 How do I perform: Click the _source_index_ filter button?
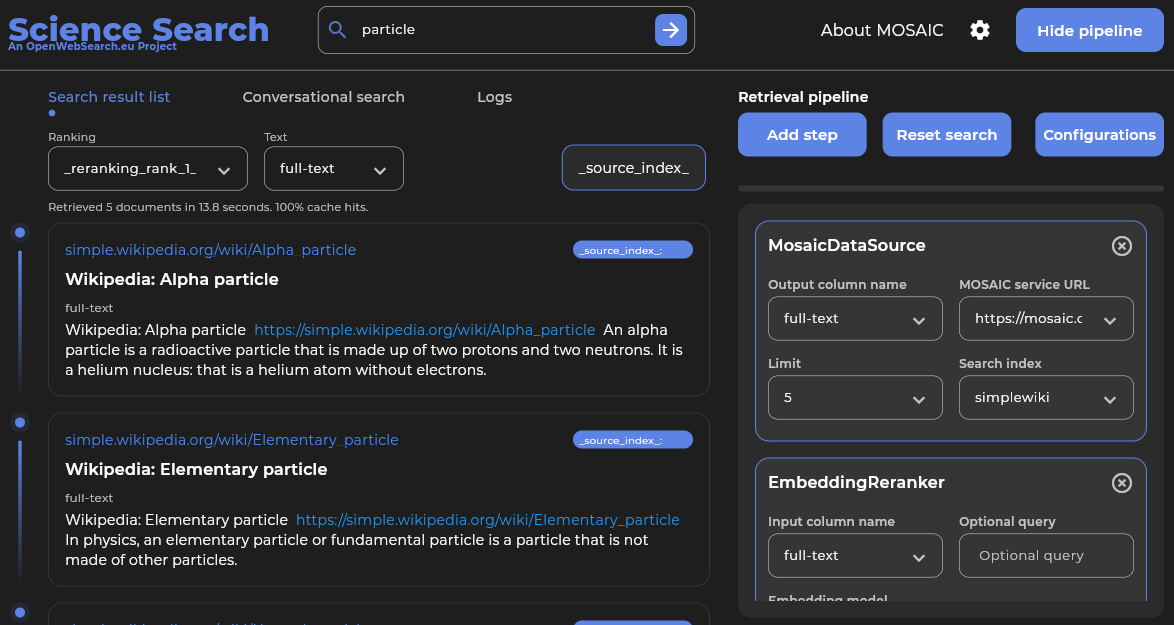tap(633, 168)
